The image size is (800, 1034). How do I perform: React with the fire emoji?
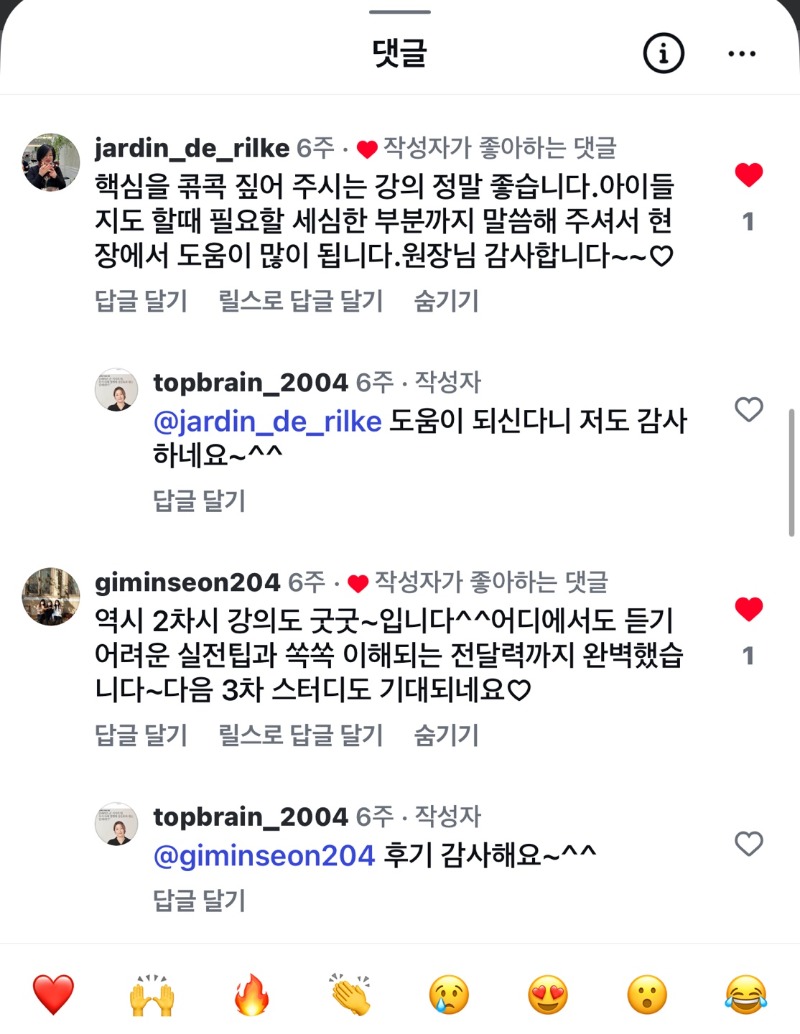pyautogui.click(x=251, y=995)
